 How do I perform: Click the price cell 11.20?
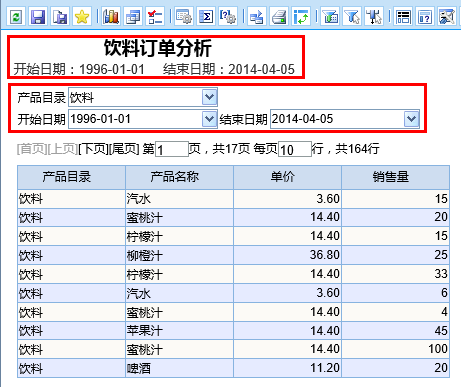(x=287, y=368)
